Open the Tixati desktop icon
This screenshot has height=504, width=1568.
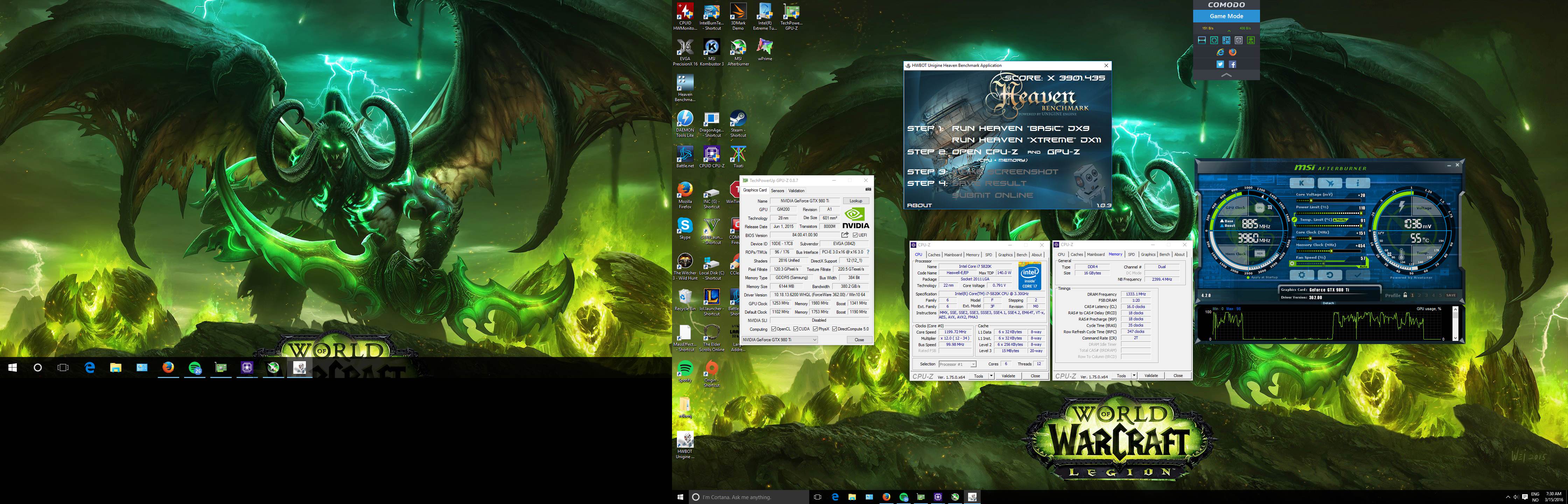[738, 157]
